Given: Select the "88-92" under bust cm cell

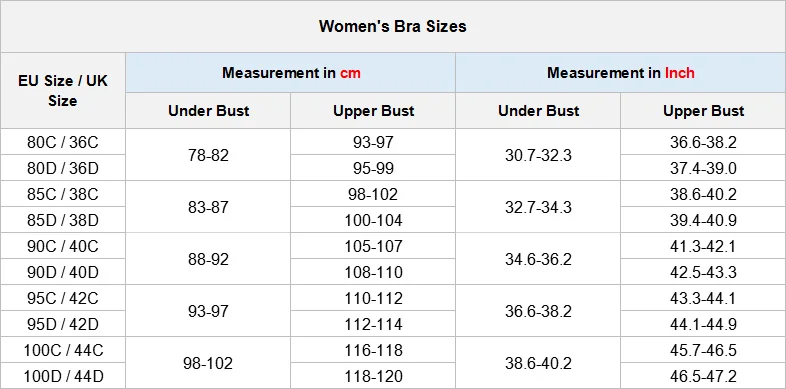Looking at the screenshot, I should pos(208,260).
